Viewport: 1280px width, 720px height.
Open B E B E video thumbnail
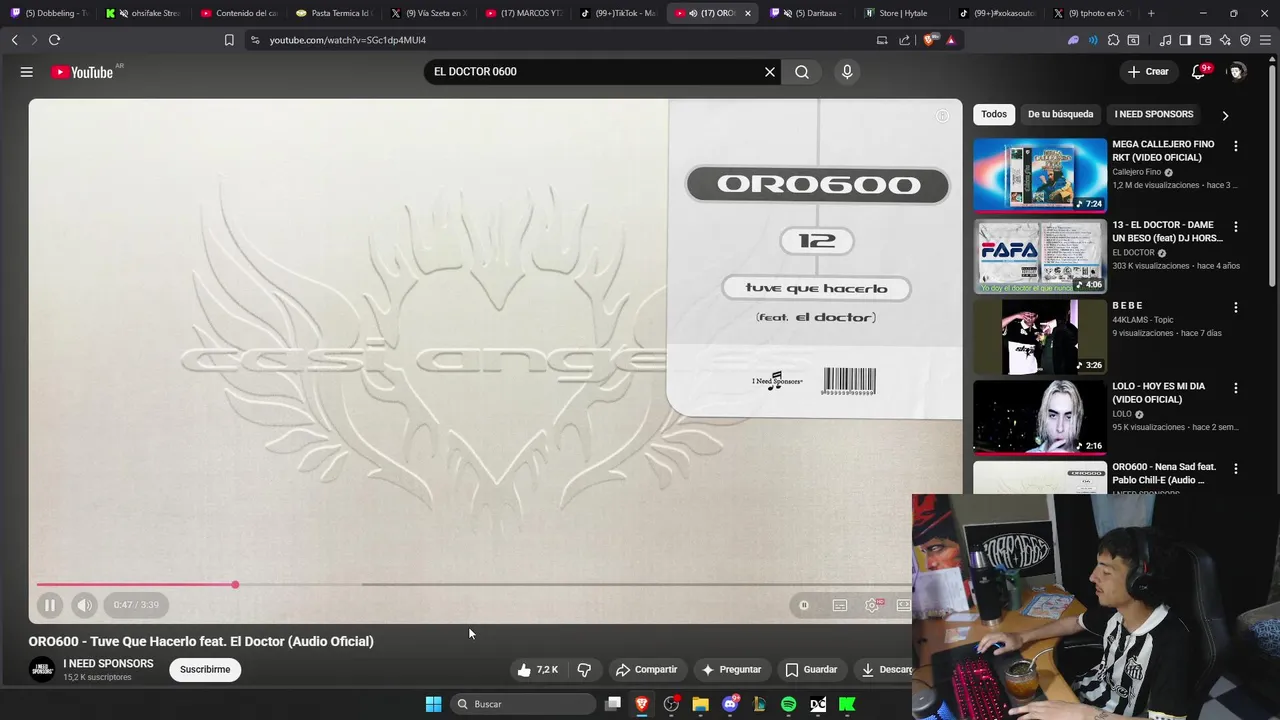point(1040,337)
